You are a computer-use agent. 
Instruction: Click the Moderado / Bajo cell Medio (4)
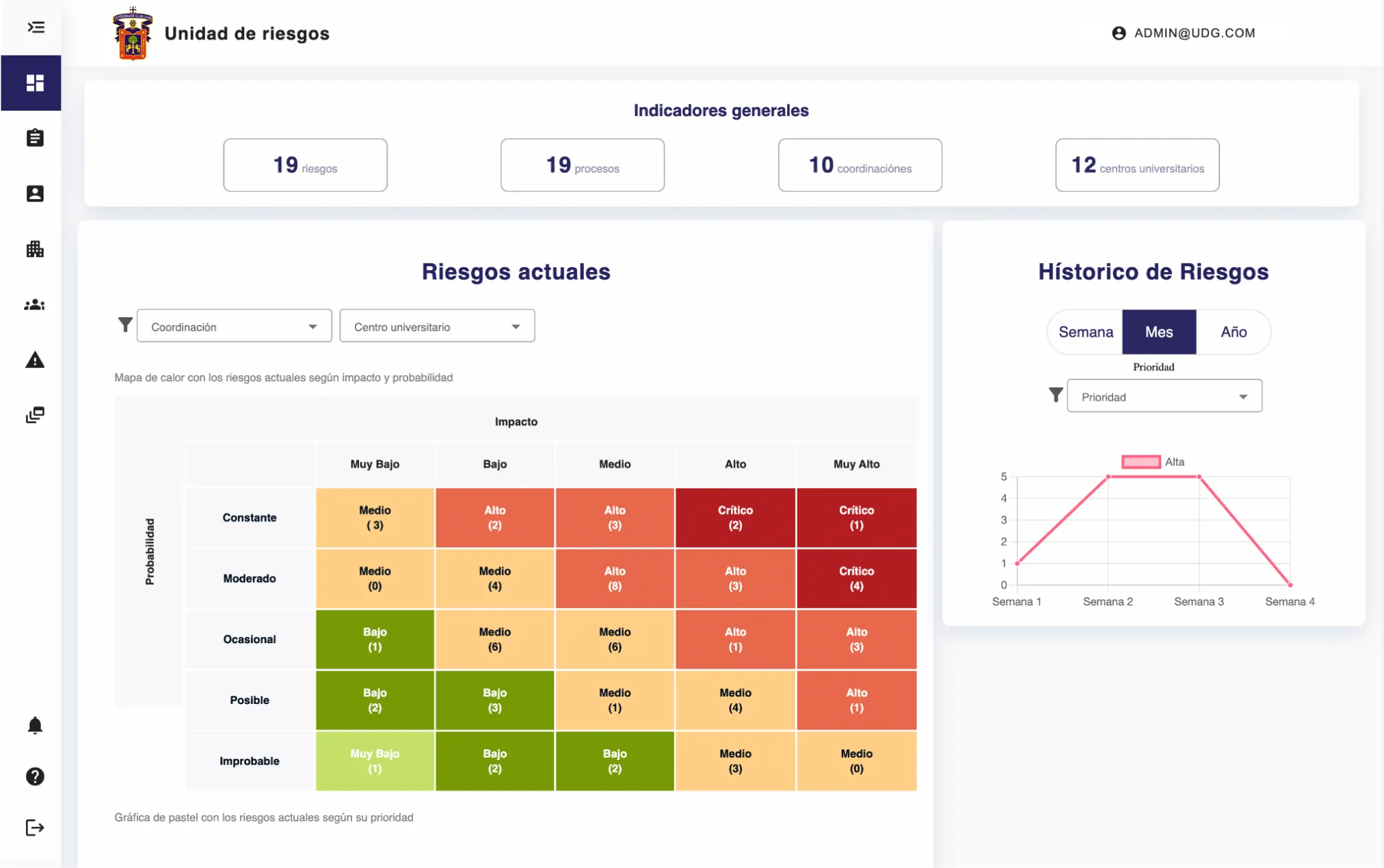(x=495, y=579)
